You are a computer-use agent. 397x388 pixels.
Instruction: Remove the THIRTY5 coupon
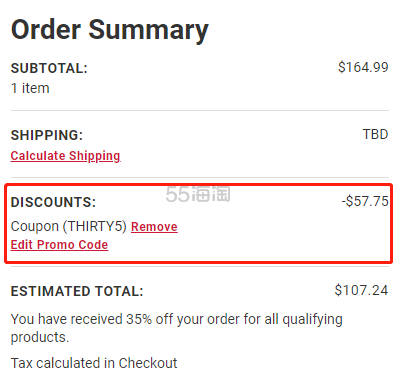[154, 227]
